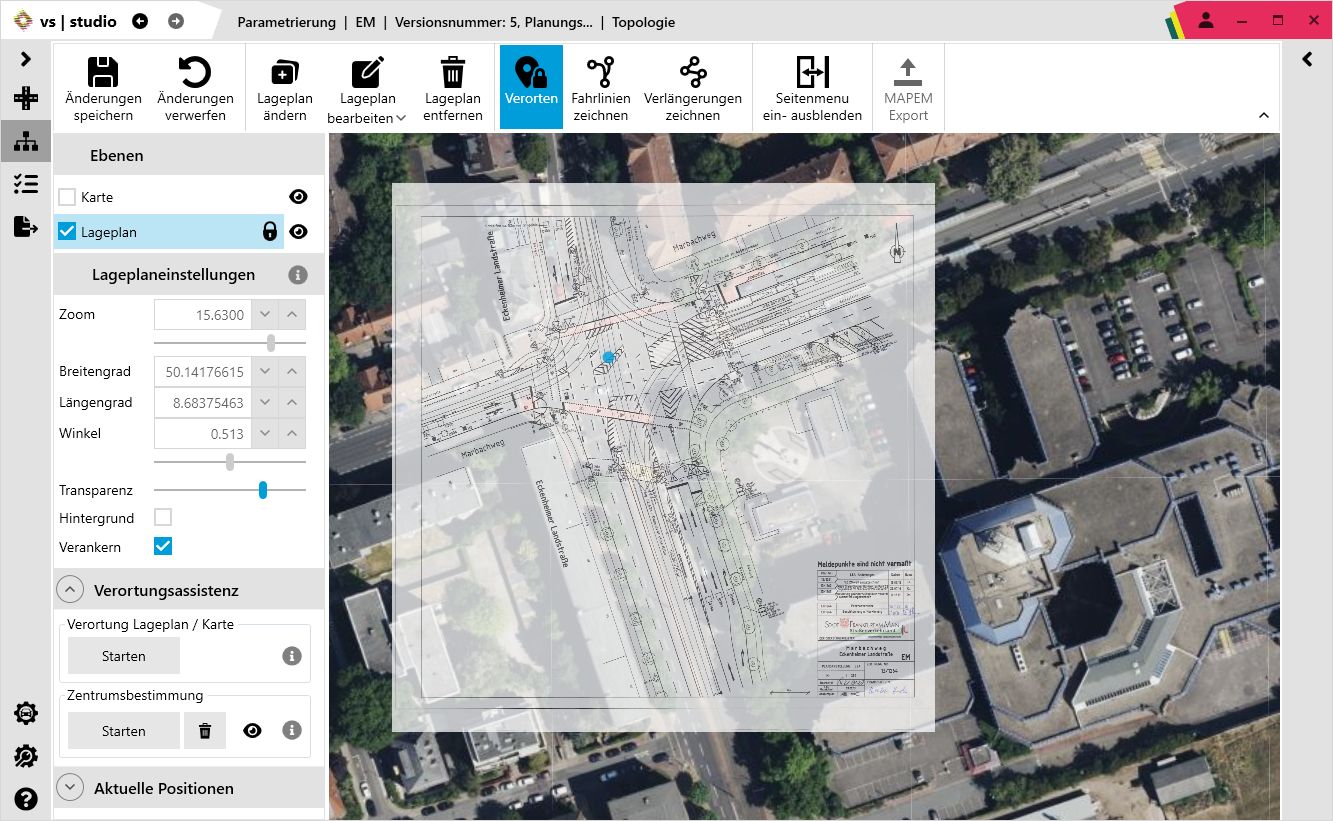Hide the Karte layer via its eye icon
The width and height of the screenshot is (1333, 821).
coord(298,196)
